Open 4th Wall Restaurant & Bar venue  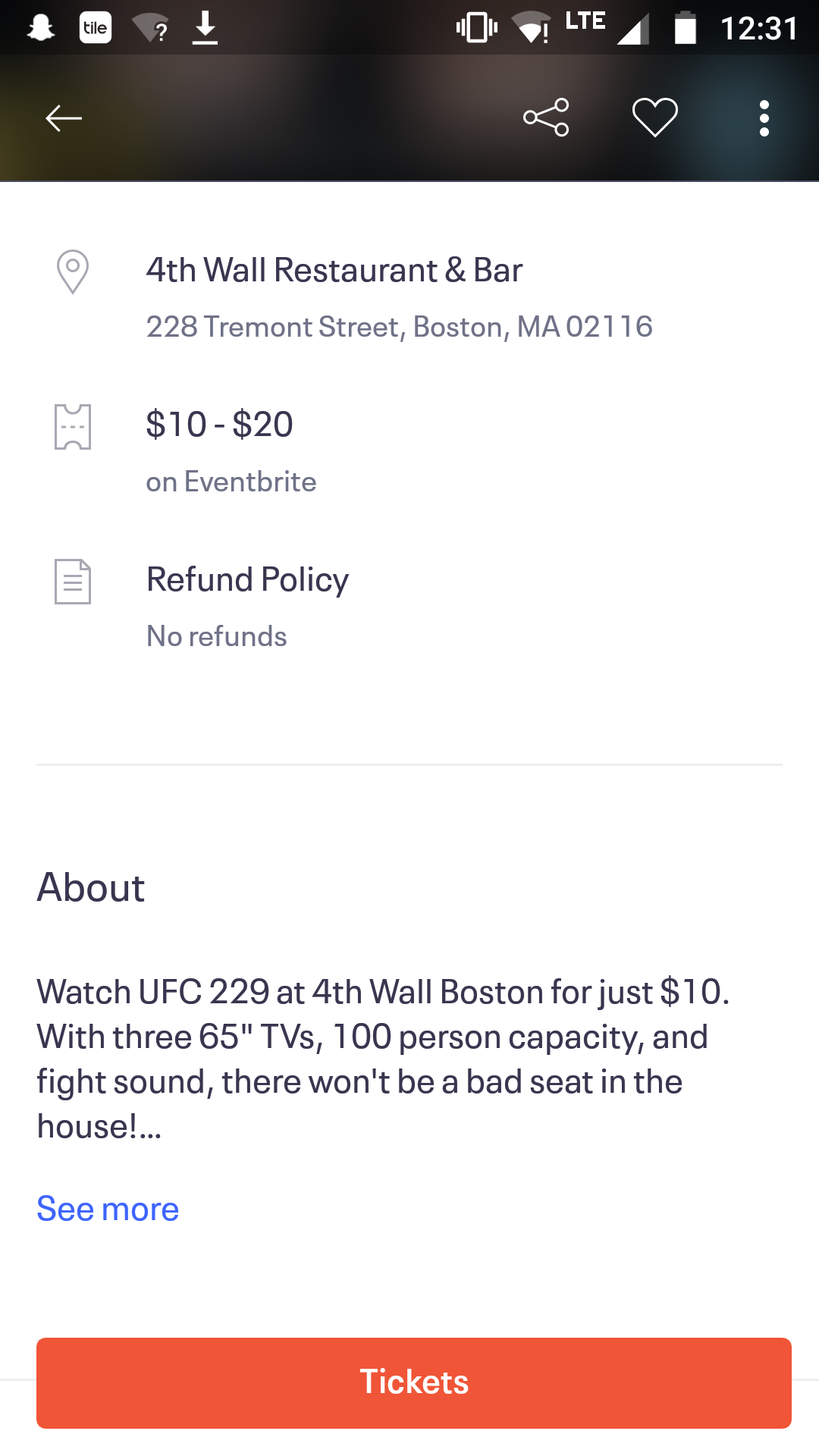334,270
